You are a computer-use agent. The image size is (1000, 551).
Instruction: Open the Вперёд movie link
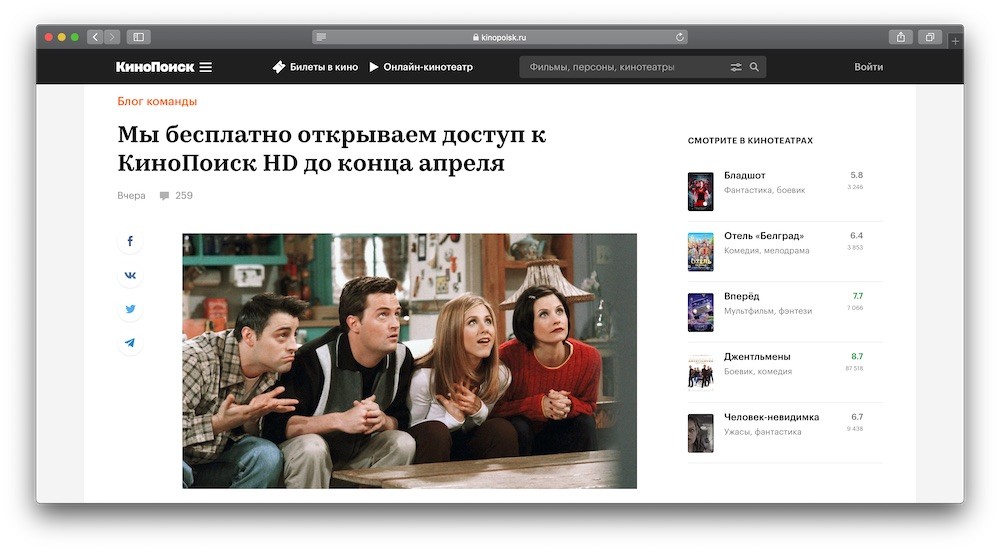point(741,297)
